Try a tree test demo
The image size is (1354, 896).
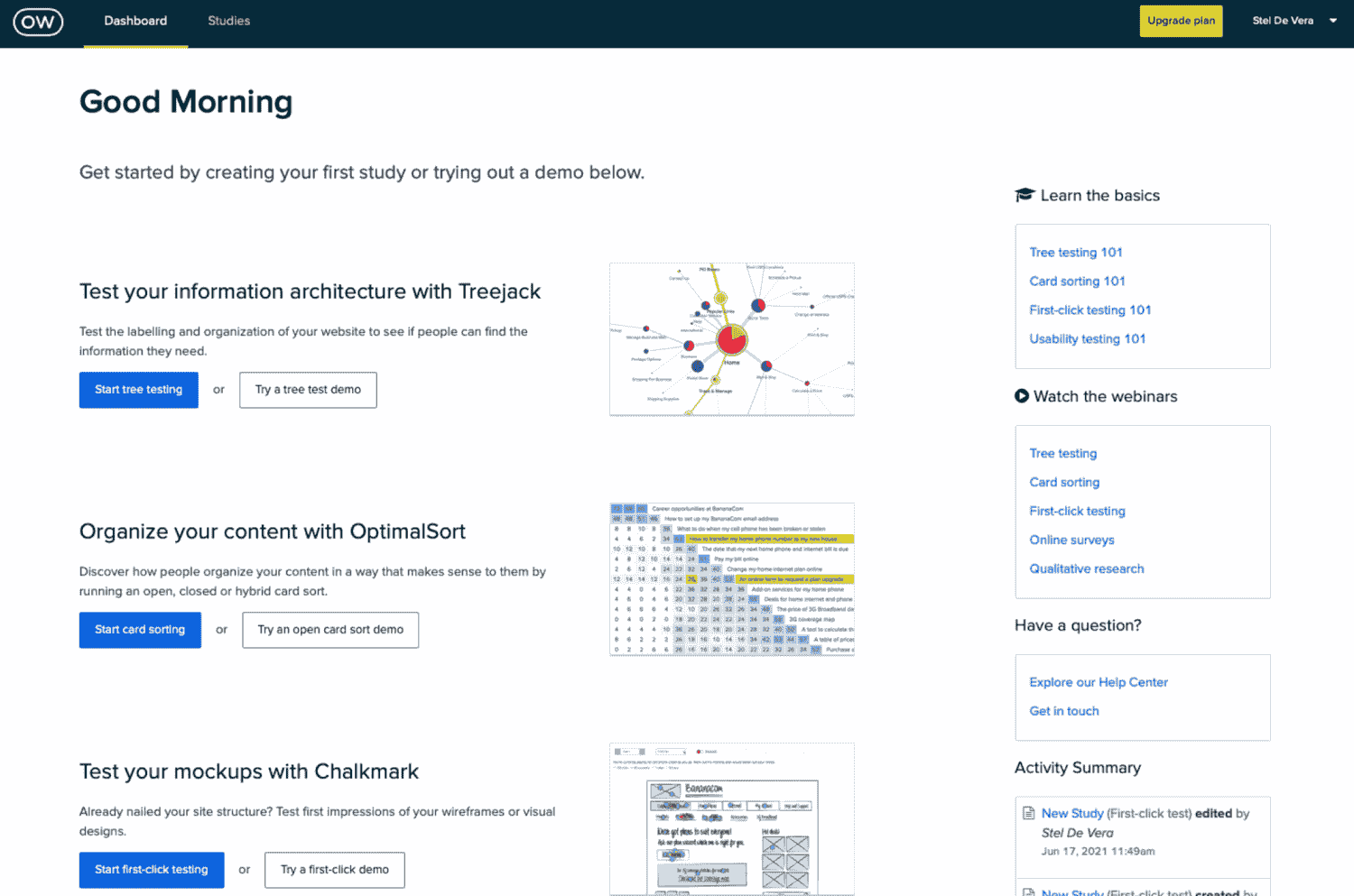(x=308, y=390)
